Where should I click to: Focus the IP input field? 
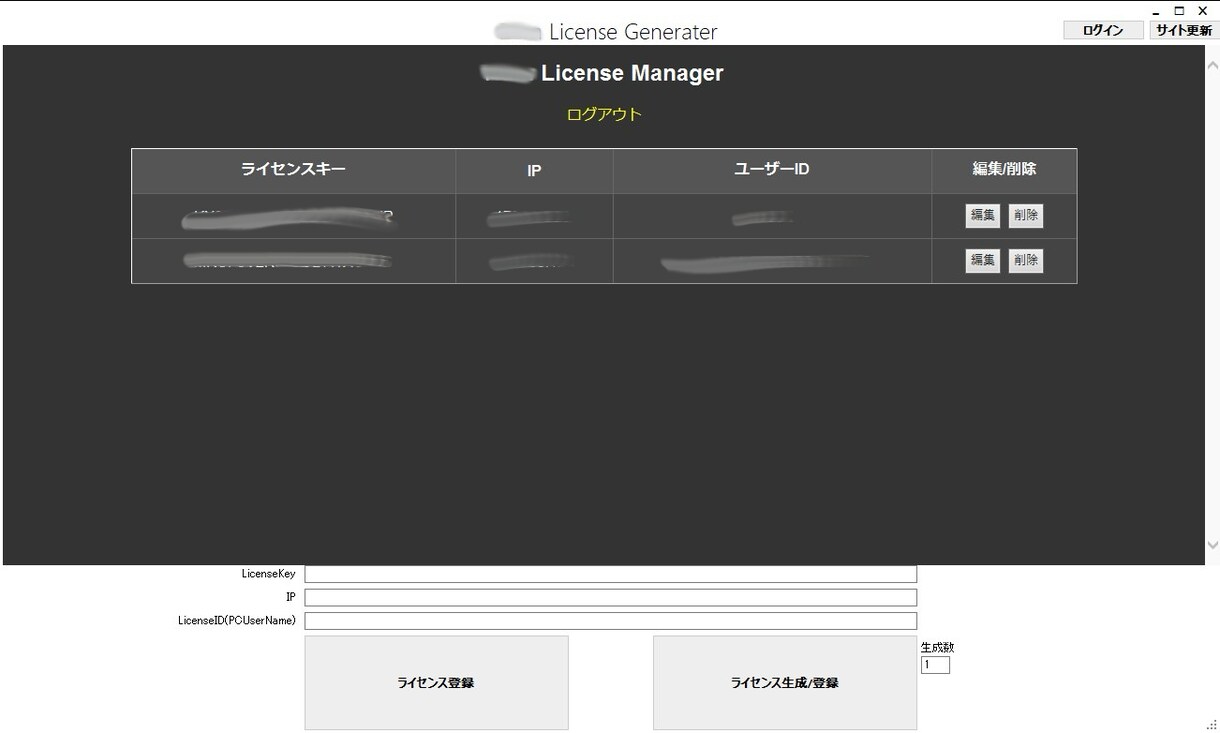click(x=610, y=597)
